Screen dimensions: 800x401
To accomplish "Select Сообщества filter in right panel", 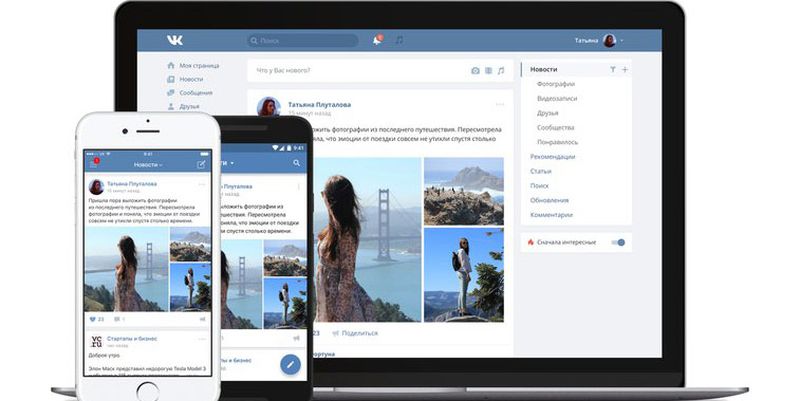I will pos(555,128).
